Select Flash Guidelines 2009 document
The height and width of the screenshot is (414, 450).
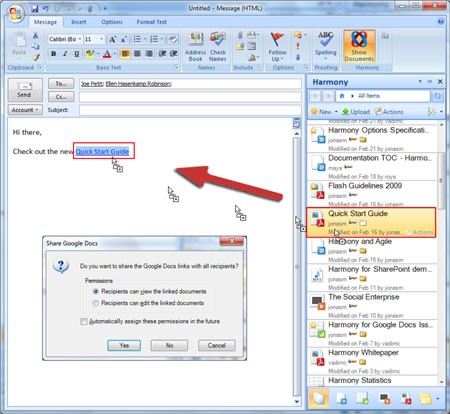tap(372, 194)
